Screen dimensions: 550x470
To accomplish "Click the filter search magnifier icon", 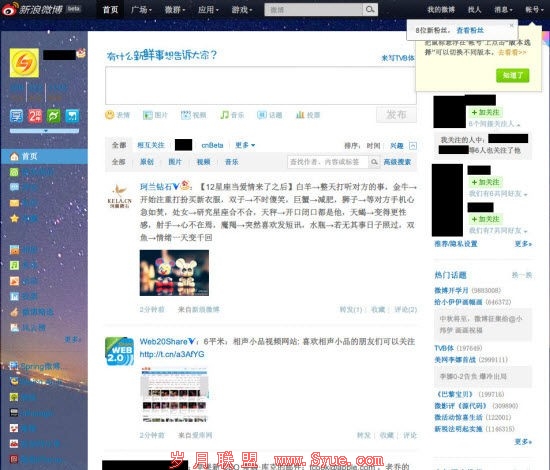I will point(374,162).
